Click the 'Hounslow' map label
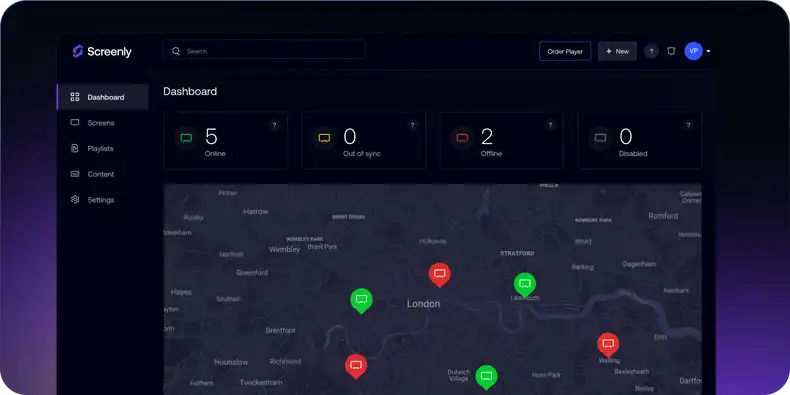This screenshot has height=395, width=790. 231,362
